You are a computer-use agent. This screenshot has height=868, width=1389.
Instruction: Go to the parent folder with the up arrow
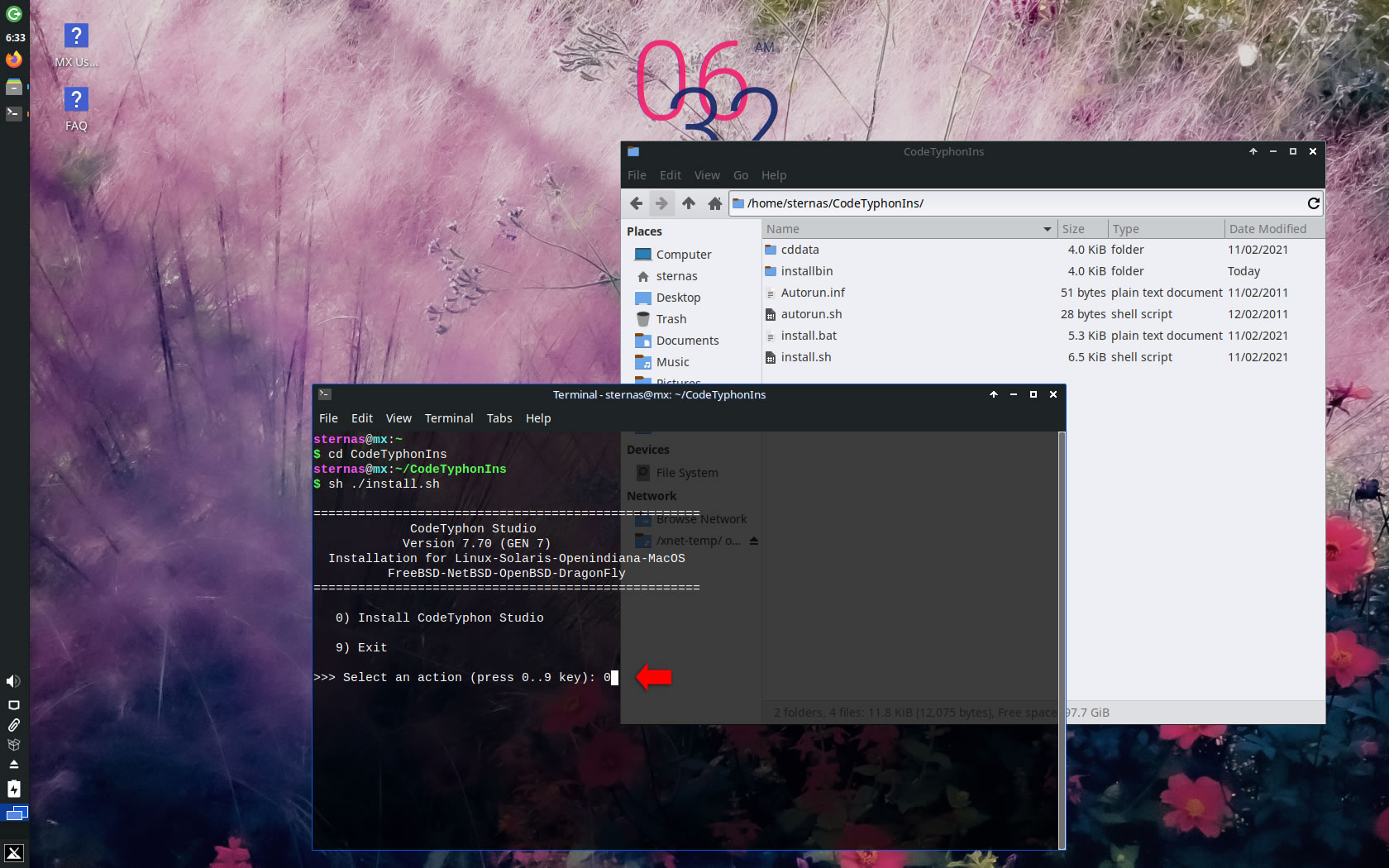[688, 203]
